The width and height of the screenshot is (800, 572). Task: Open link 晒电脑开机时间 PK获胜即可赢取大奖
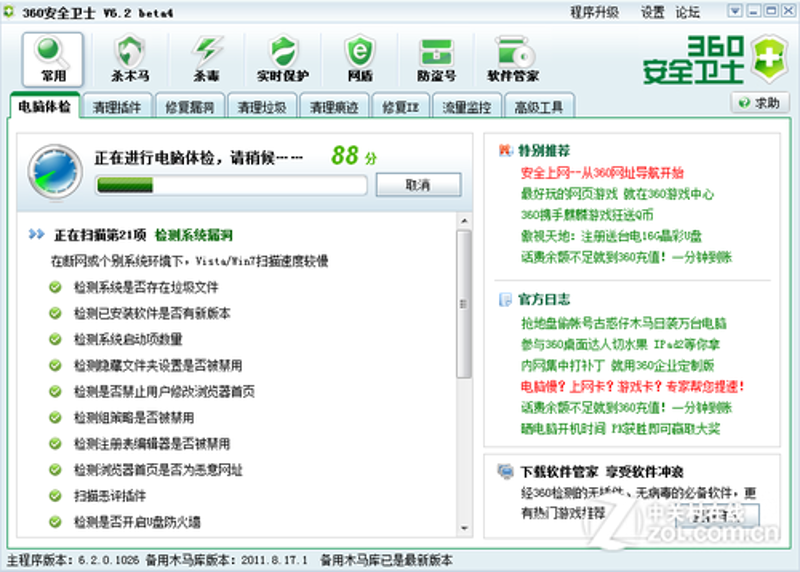620,428
